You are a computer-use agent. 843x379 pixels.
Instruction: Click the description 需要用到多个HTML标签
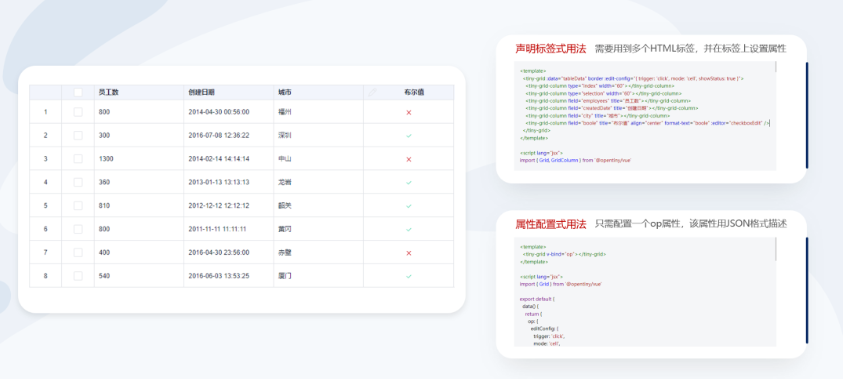646,49
